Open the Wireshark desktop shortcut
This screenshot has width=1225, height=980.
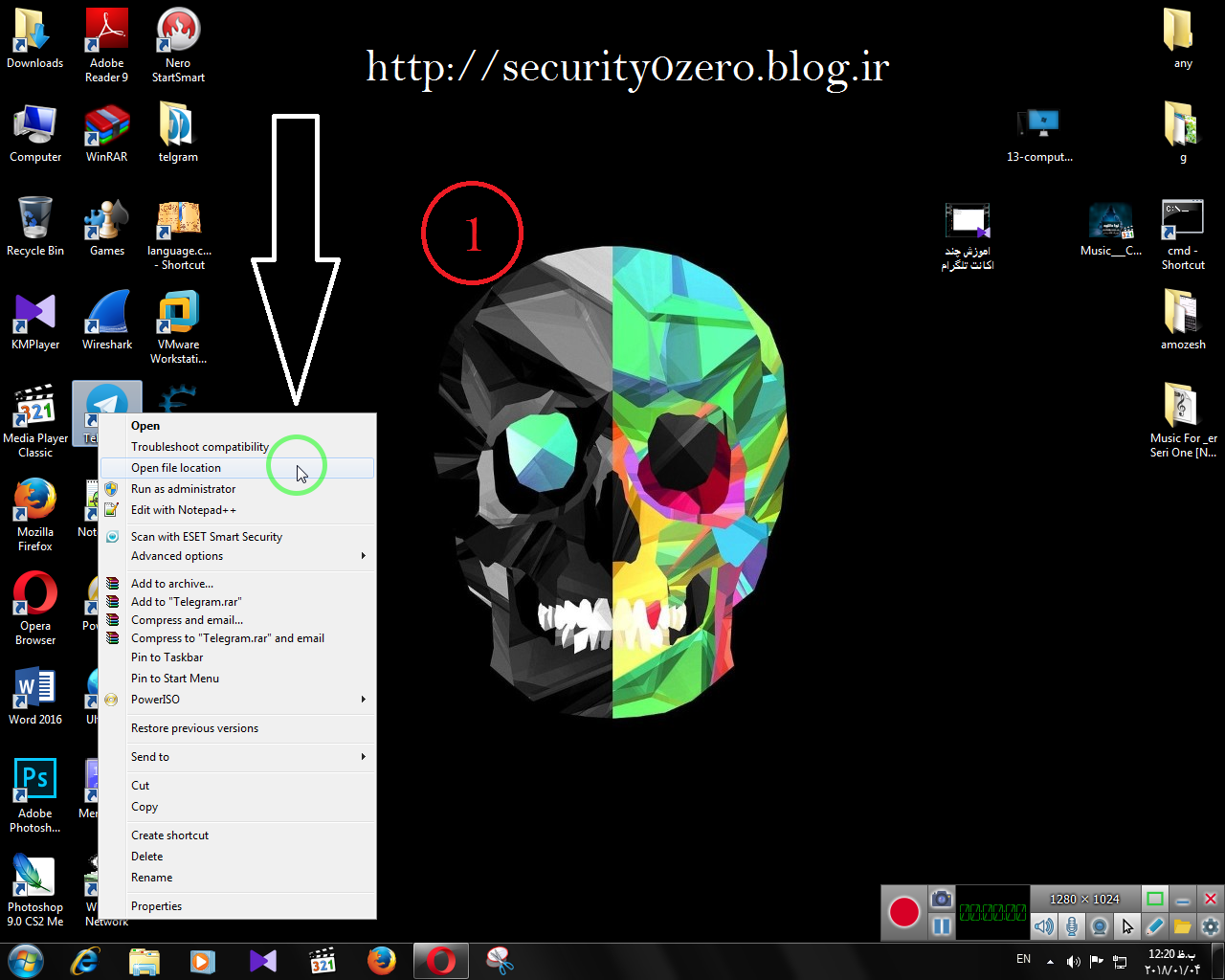point(107,321)
